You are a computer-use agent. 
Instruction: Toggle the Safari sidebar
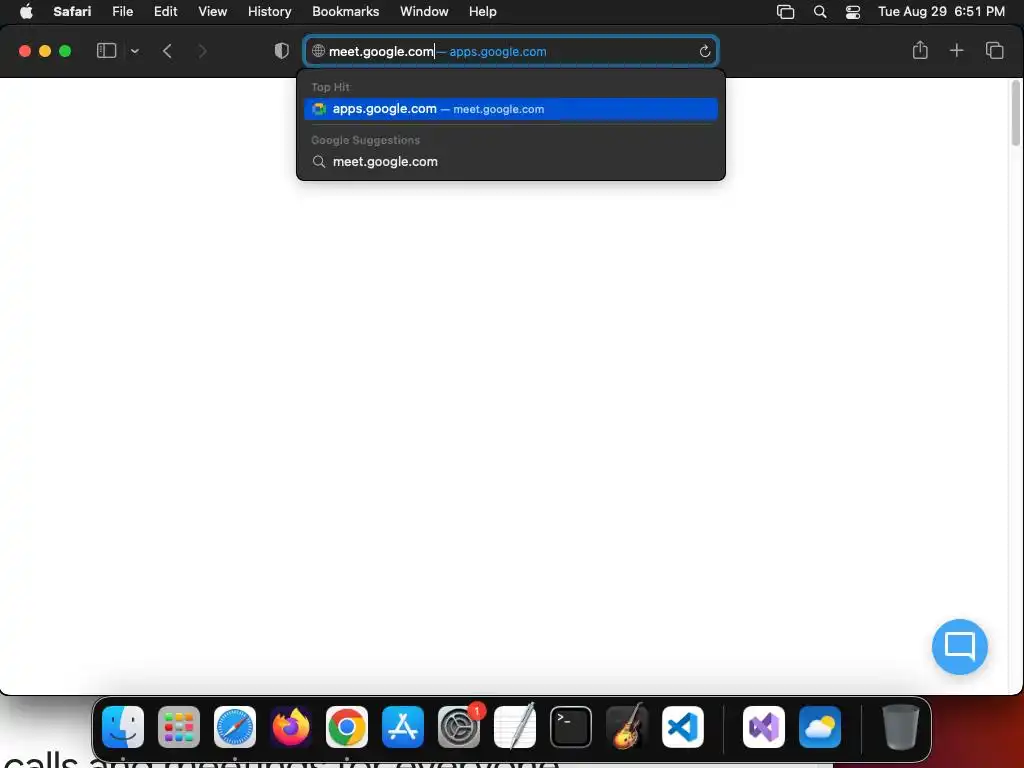tap(106, 50)
